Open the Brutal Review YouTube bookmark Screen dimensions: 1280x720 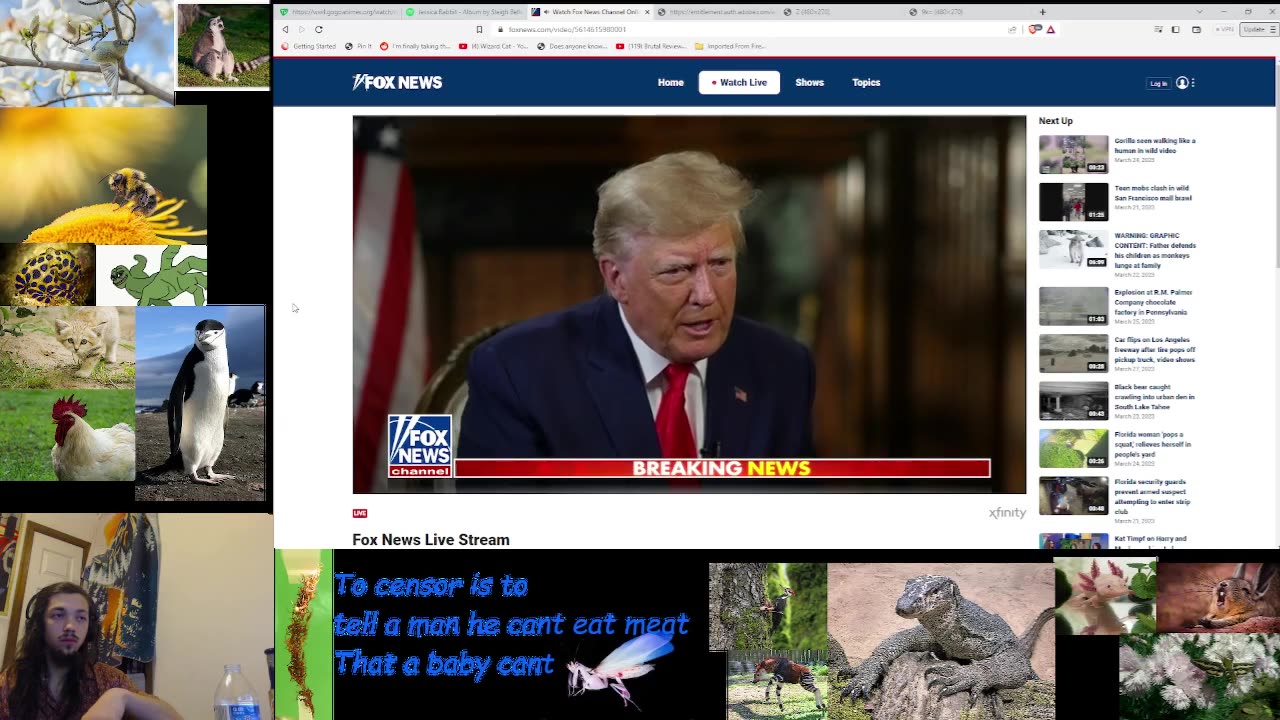click(x=651, y=46)
